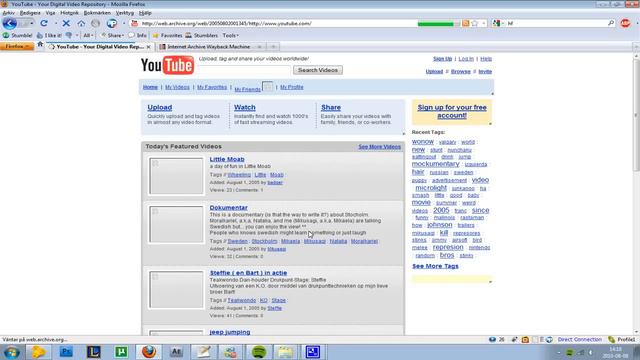Screen dimensions: 640x360
Task: Click the 'I like it!' thumbs-up button
Action: [49, 36]
